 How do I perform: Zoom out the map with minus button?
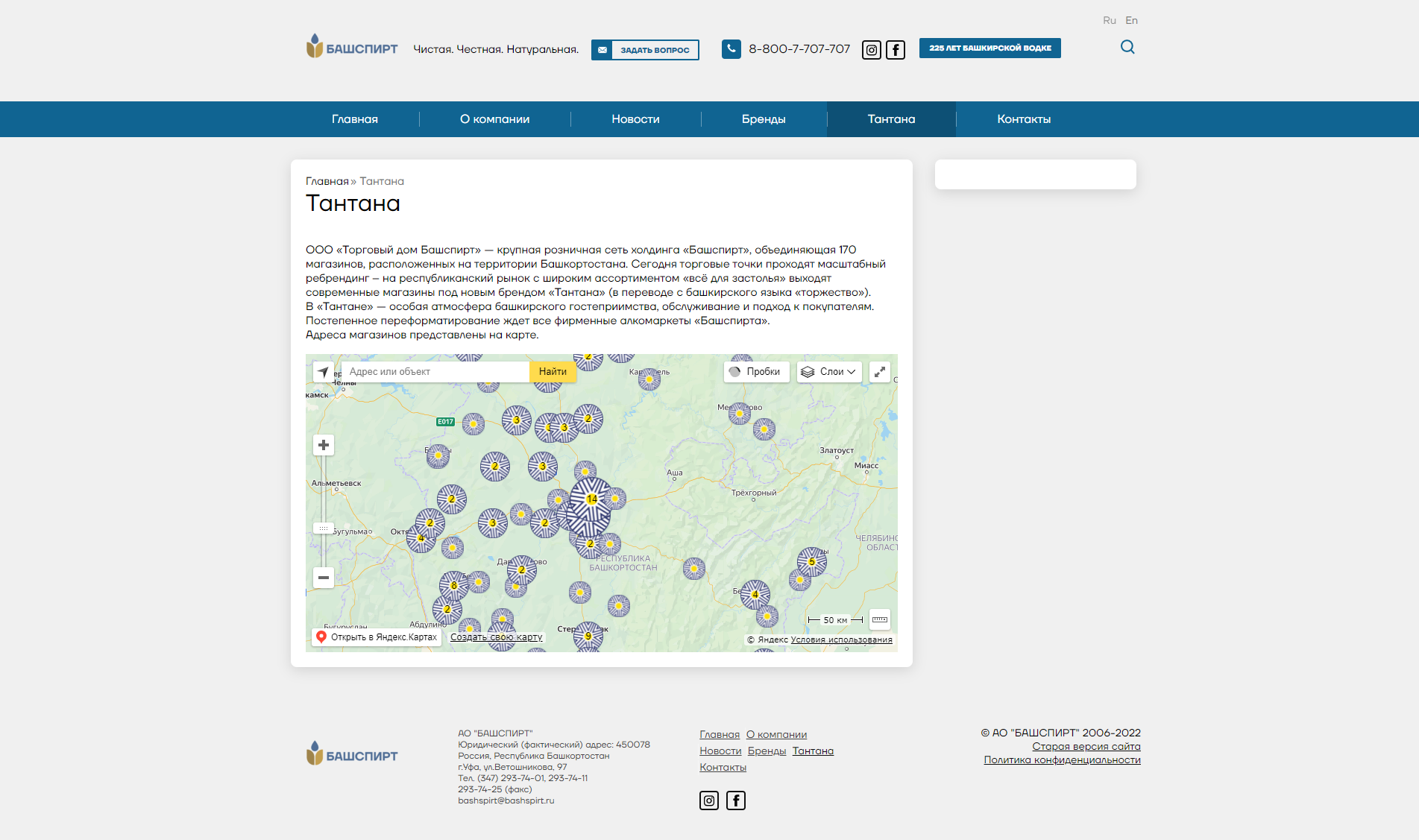coord(324,578)
